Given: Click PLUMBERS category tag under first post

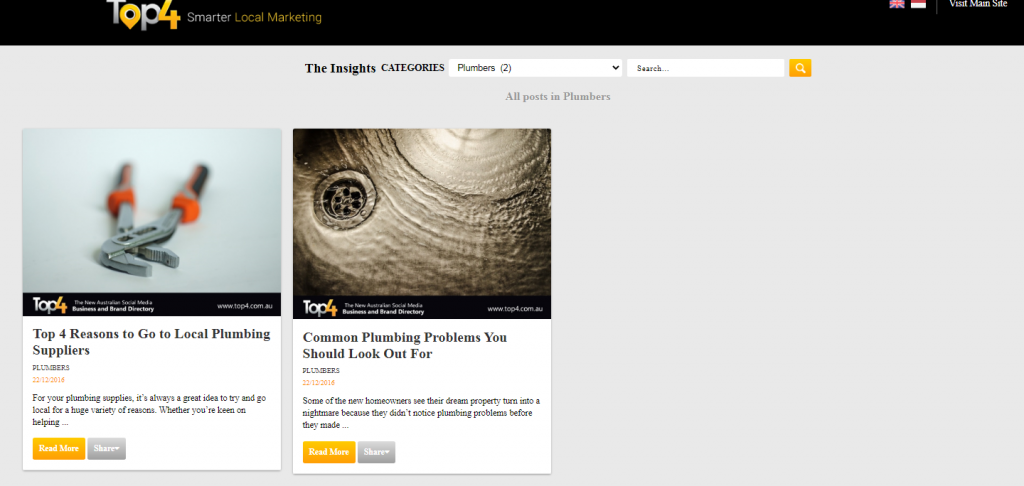Looking at the screenshot, I should pyautogui.click(x=51, y=368).
